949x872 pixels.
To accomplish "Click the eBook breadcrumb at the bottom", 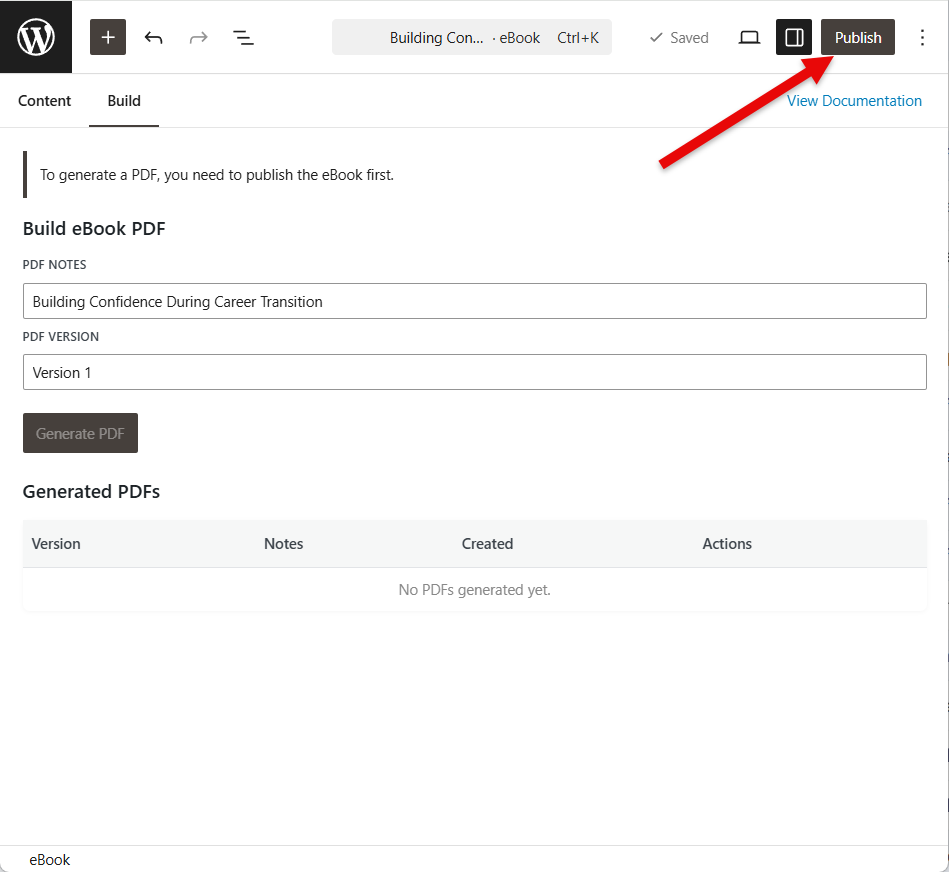I will coord(49,859).
